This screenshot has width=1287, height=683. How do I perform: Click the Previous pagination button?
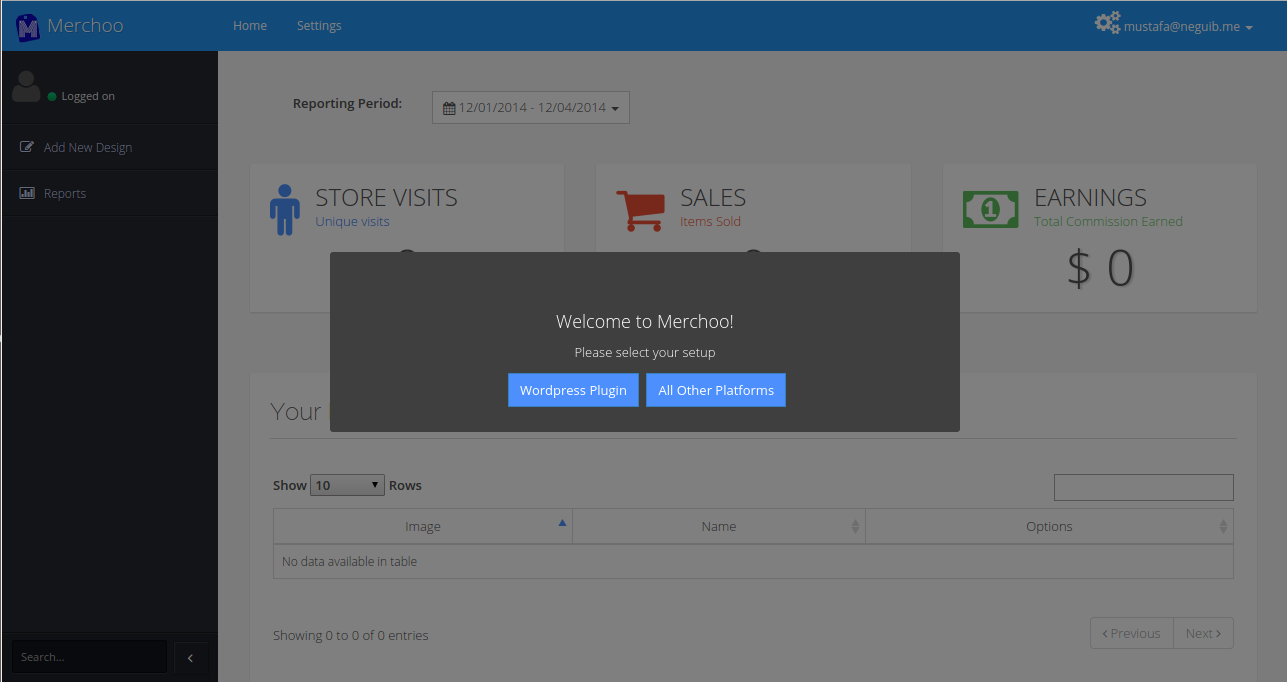click(x=1132, y=633)
